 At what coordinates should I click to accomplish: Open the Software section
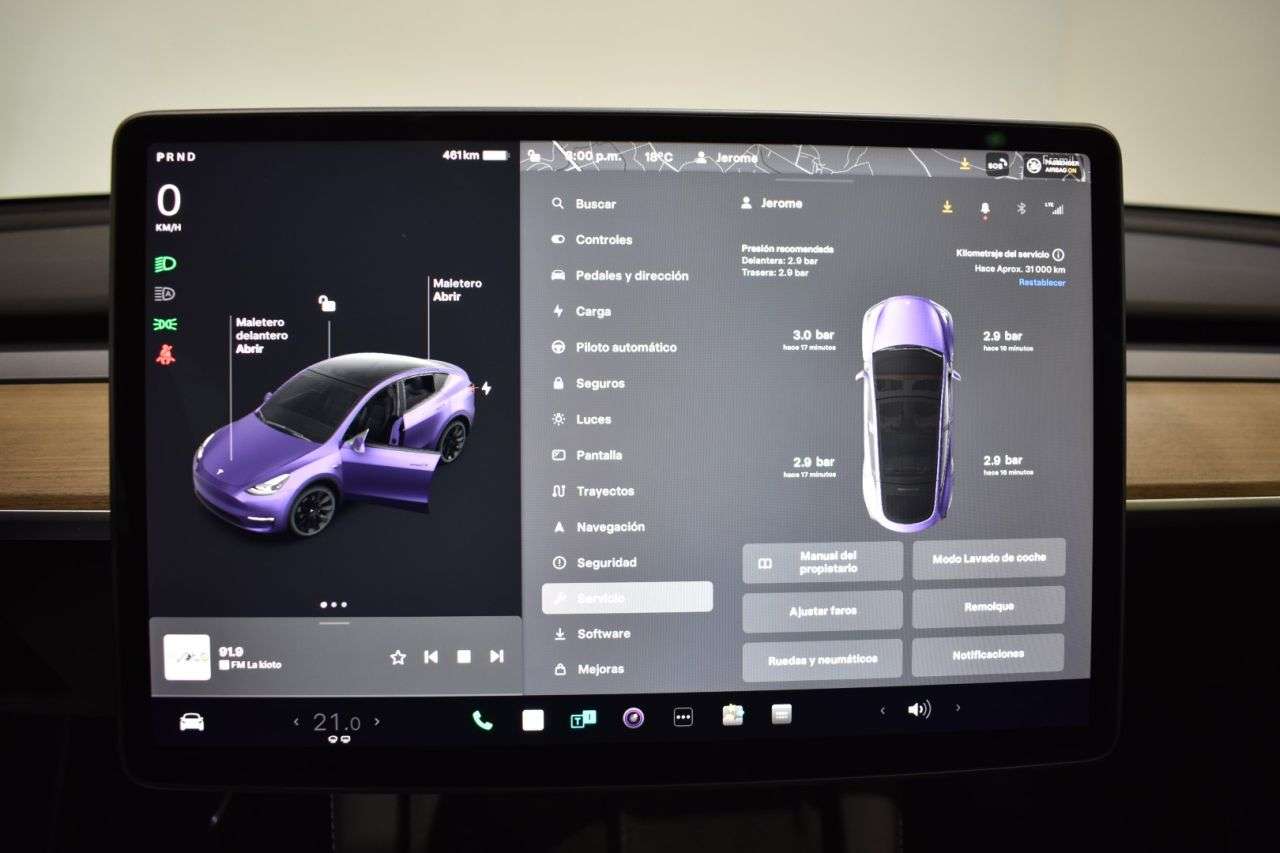602,633
